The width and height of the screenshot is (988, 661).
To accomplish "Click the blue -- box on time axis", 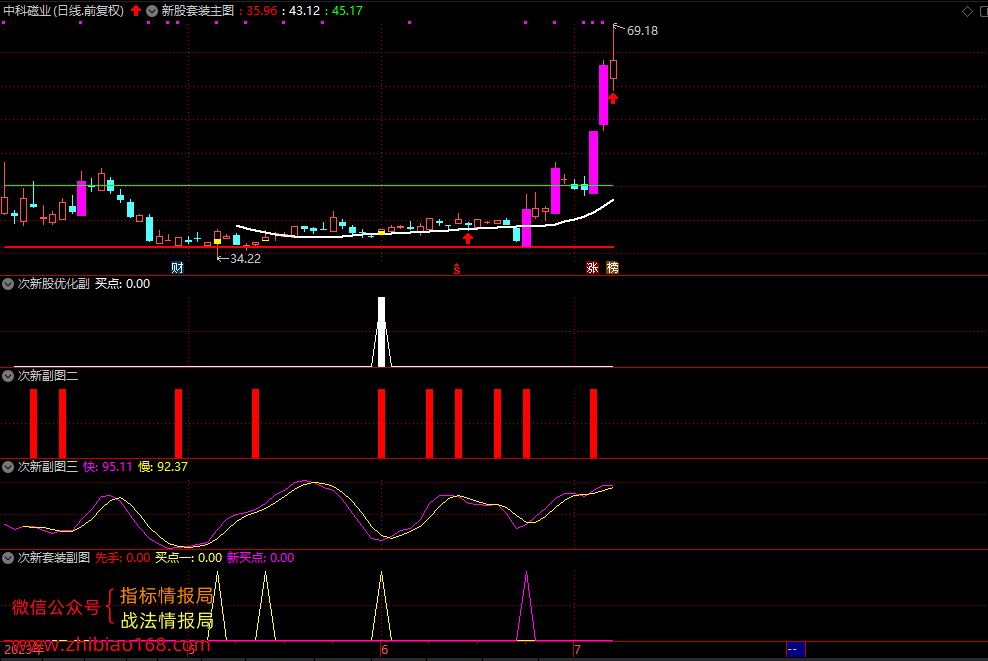I will pos(795,649).
